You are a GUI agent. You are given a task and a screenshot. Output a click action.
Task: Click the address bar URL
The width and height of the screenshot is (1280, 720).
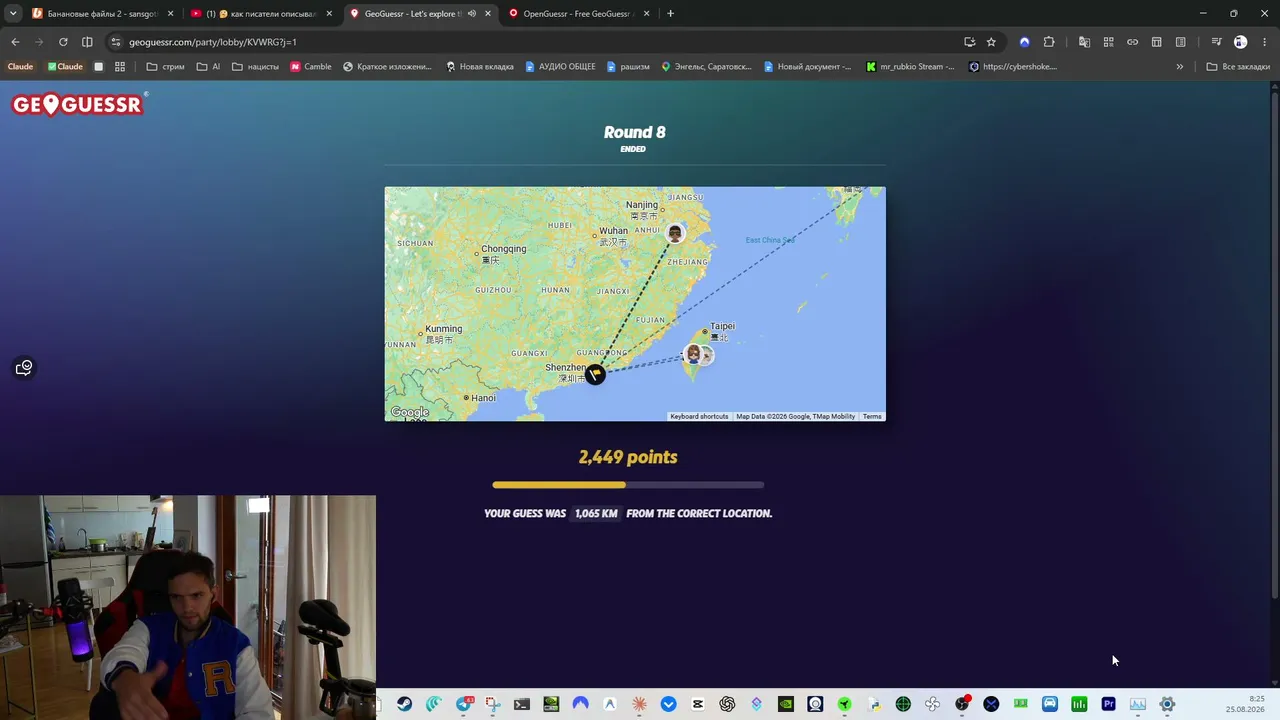click(x=212, y=42)
